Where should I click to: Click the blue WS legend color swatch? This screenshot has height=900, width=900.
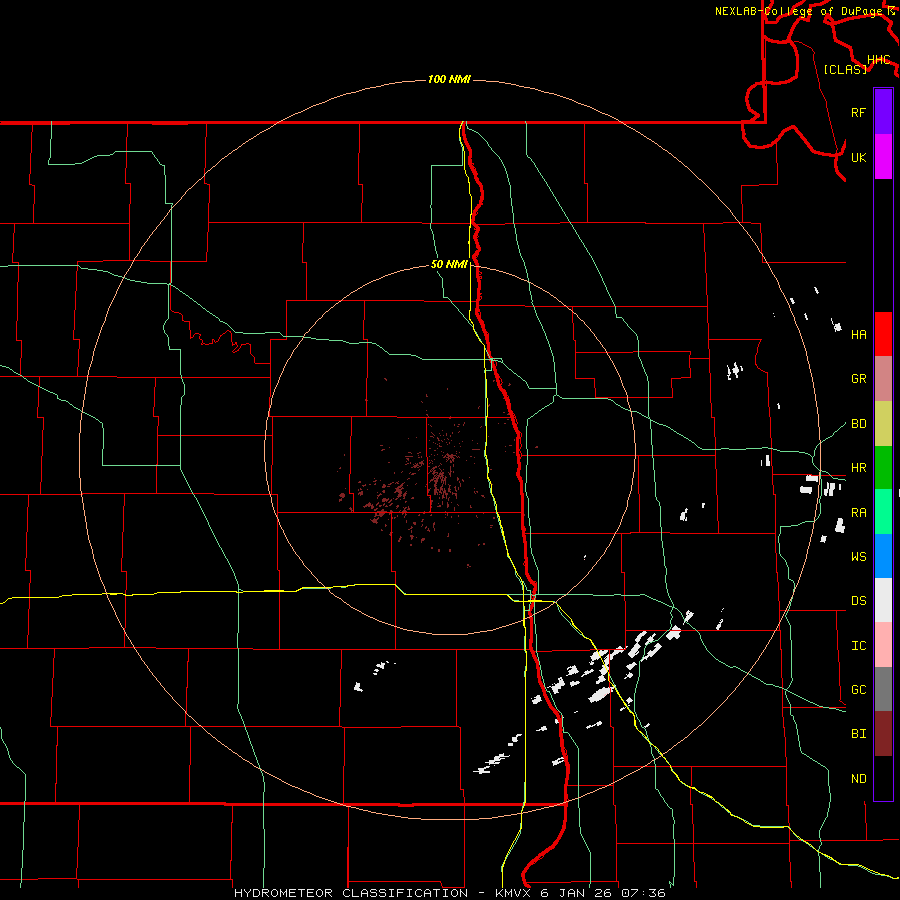(x=883, y=556)
